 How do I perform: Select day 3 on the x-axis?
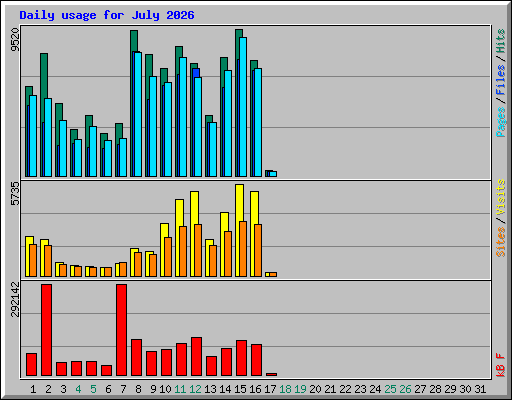pos(63,389)
